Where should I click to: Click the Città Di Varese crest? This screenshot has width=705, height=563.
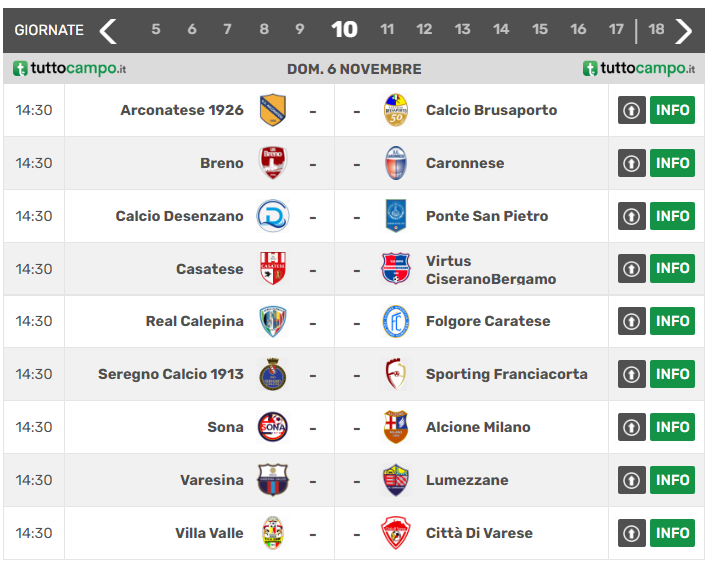(396, 533)
